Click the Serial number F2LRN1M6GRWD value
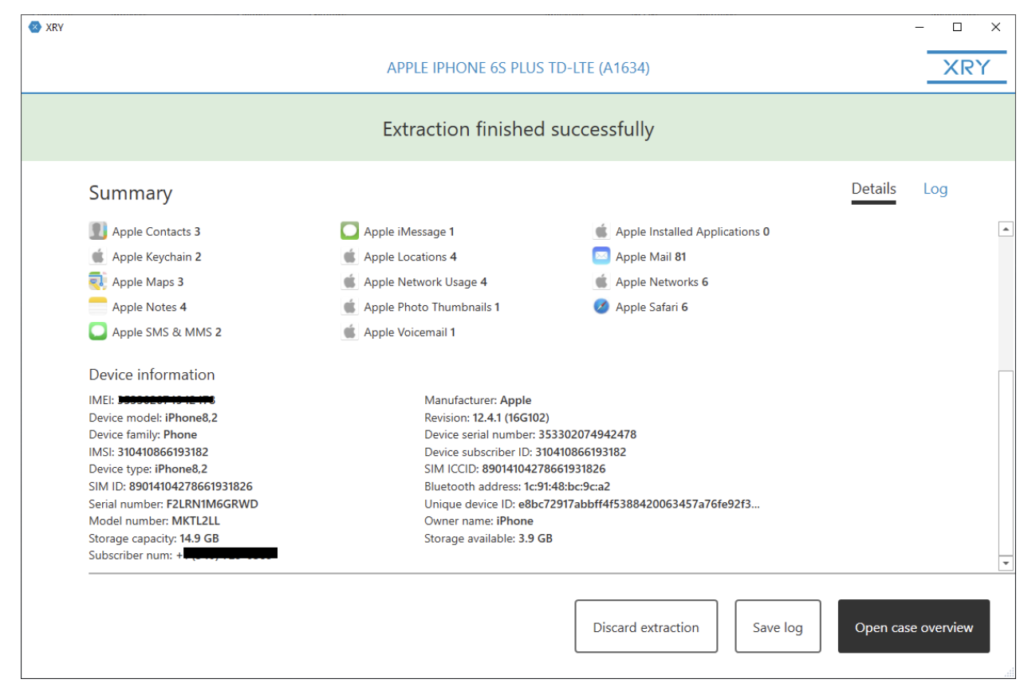The width and height of the screenshot is (1024, 687). click(212, 503)
